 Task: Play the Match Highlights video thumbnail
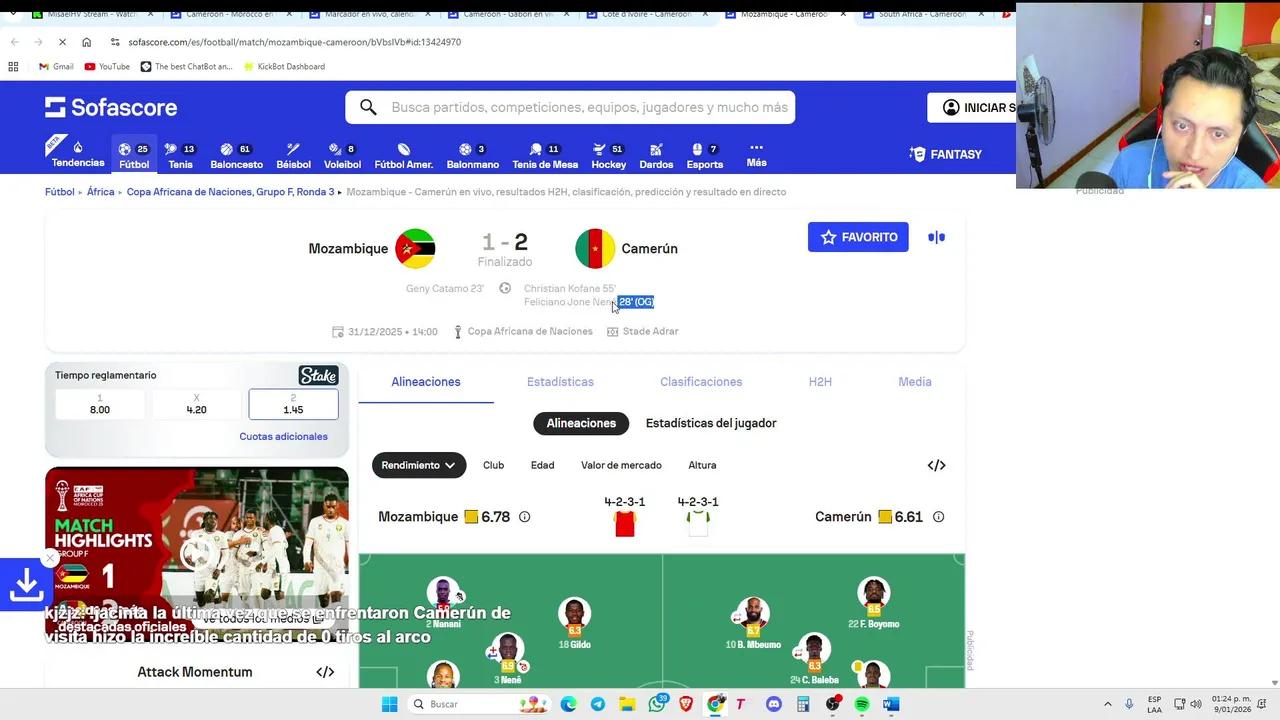[197, 553]
